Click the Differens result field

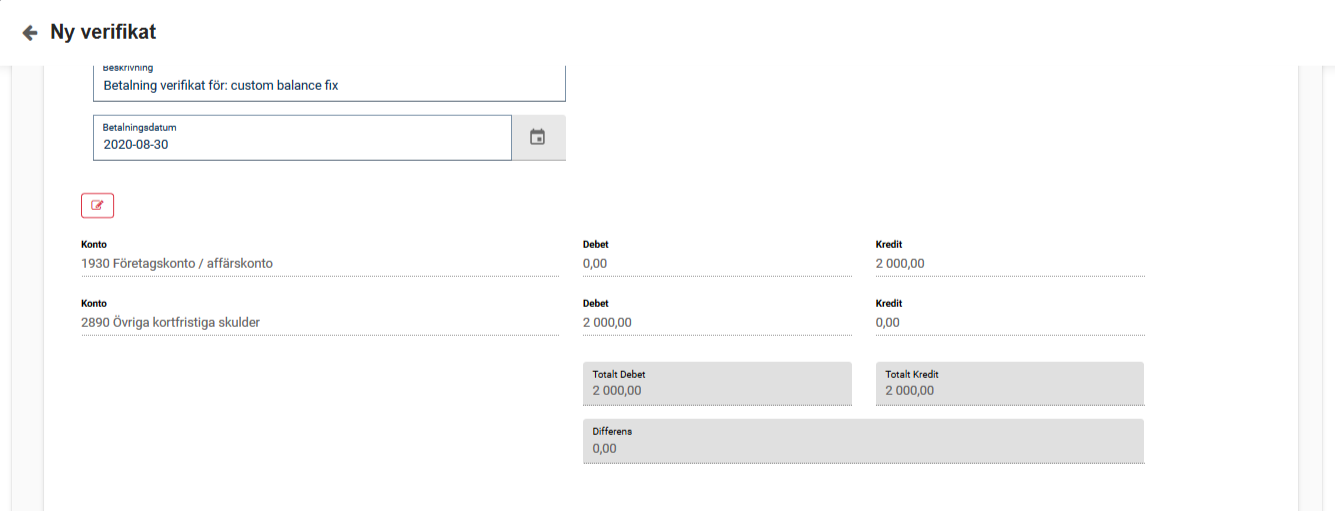point(862,441)
